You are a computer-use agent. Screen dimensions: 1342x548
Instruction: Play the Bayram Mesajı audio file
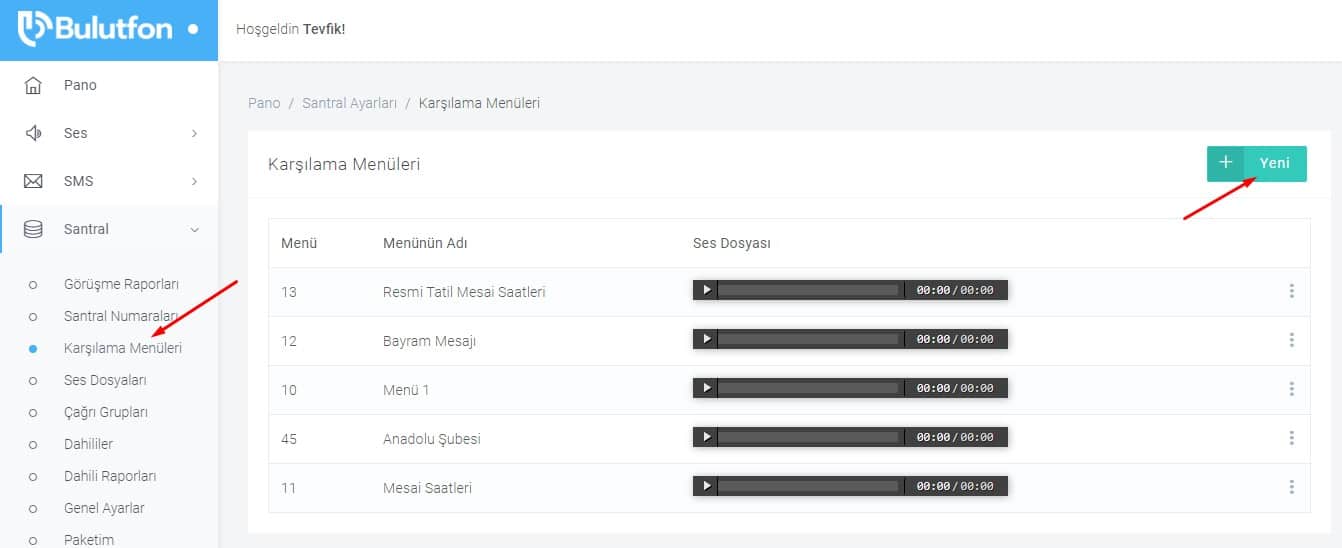click(x=706, y=339)
